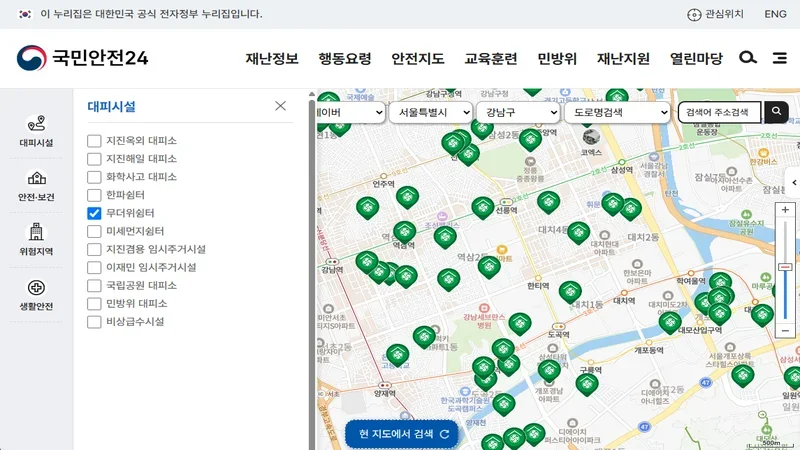
Task: Switch language with ENG link
Action: (775, 14)
